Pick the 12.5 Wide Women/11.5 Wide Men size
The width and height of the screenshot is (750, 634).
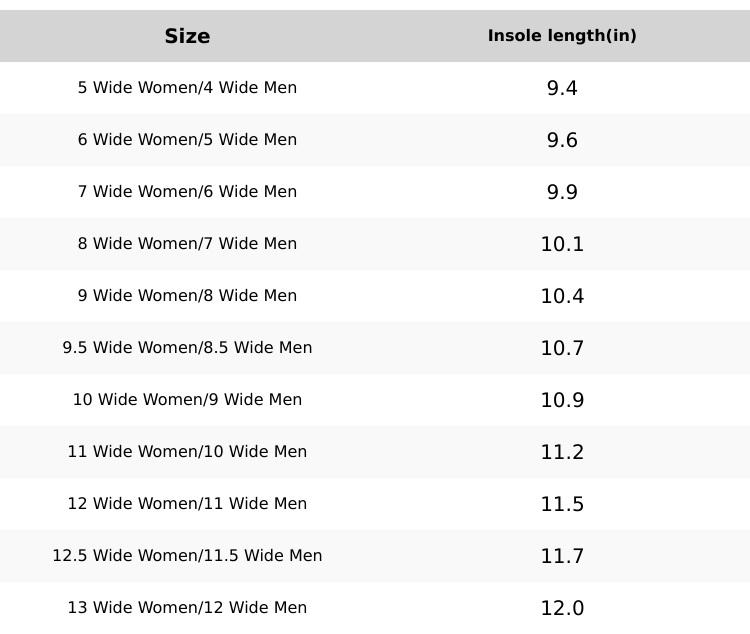point(187,556)
